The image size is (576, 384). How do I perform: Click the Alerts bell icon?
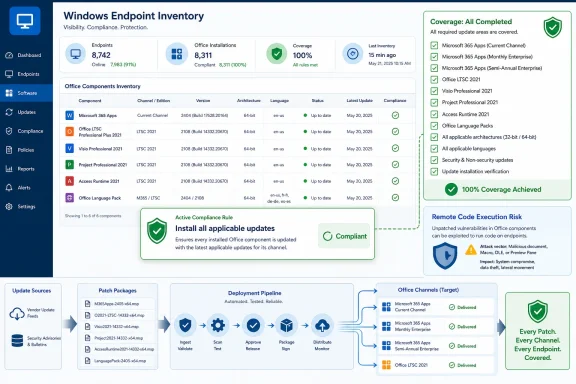tap(9, 188)
